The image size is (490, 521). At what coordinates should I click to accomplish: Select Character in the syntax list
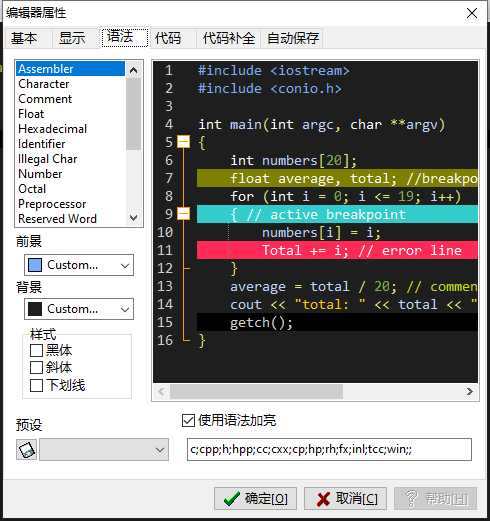tap(70, 84)
